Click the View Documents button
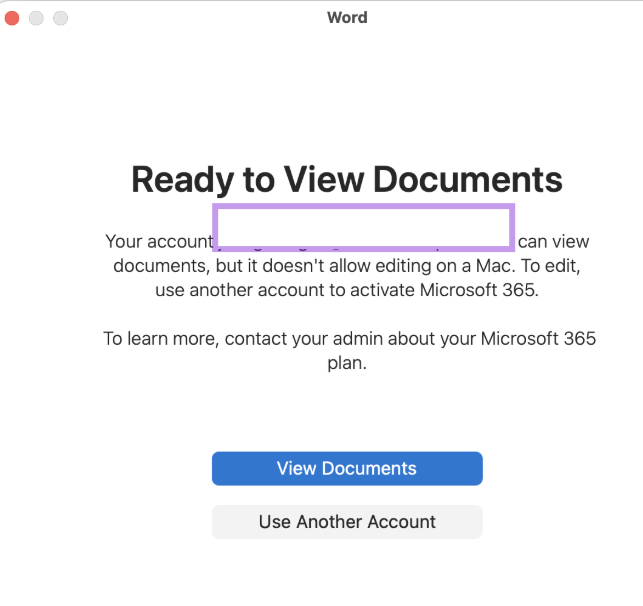Image resolution: width=643 pixels, height=606 pixels. pos(347,468)
